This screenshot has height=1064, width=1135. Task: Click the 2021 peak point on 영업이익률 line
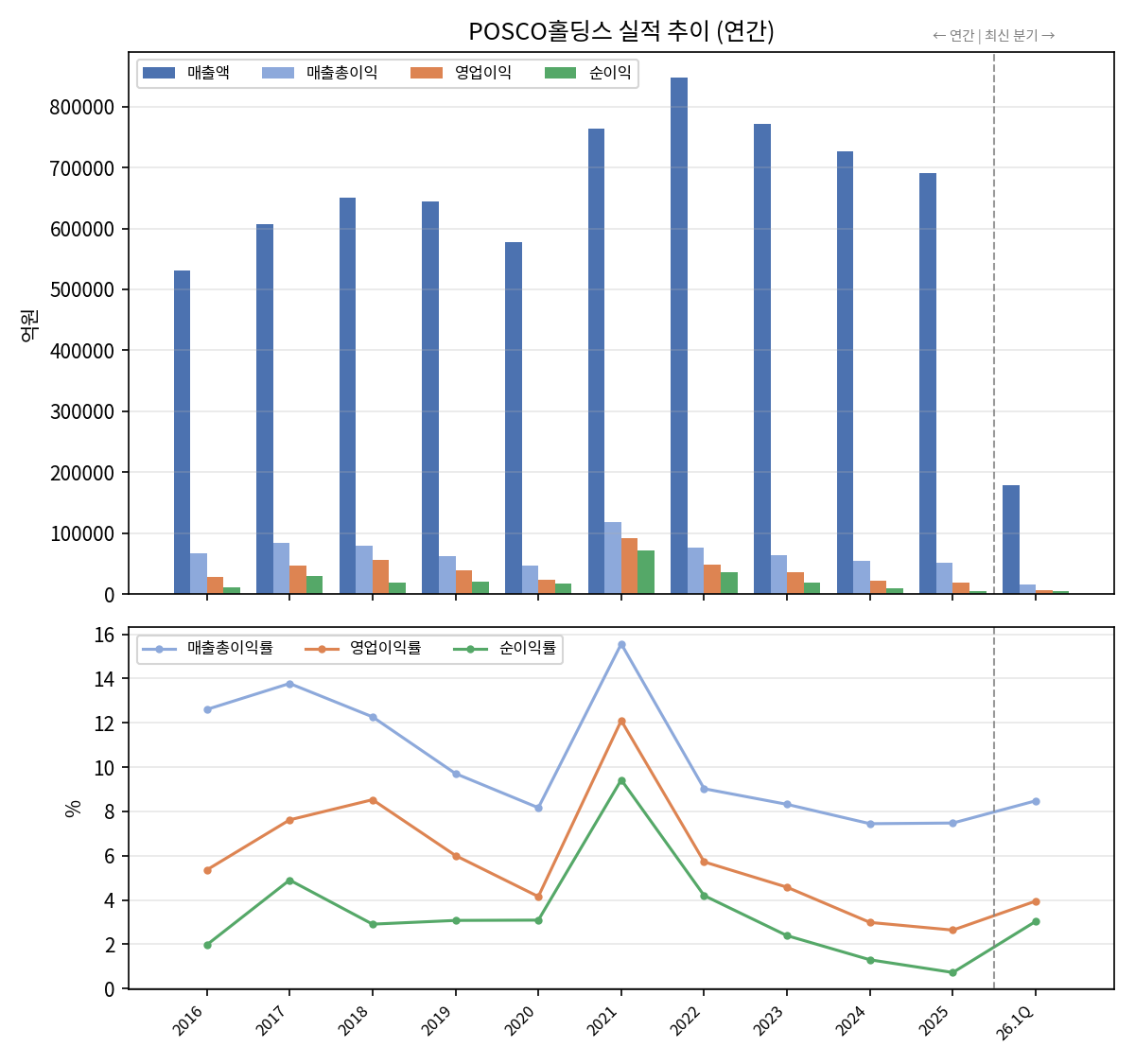point(621,722)
